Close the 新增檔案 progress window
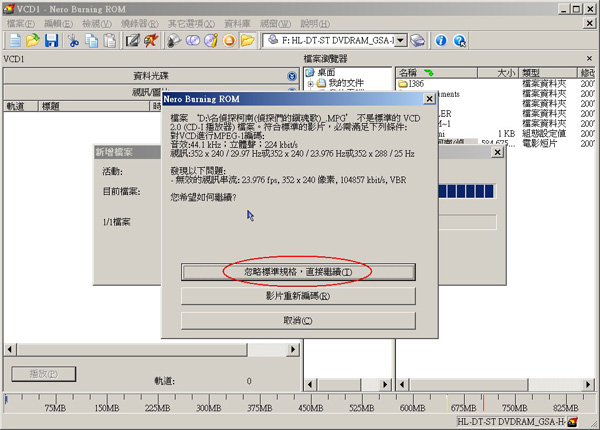Viewport: 600px width, 430px height. [x=497, y=152]
